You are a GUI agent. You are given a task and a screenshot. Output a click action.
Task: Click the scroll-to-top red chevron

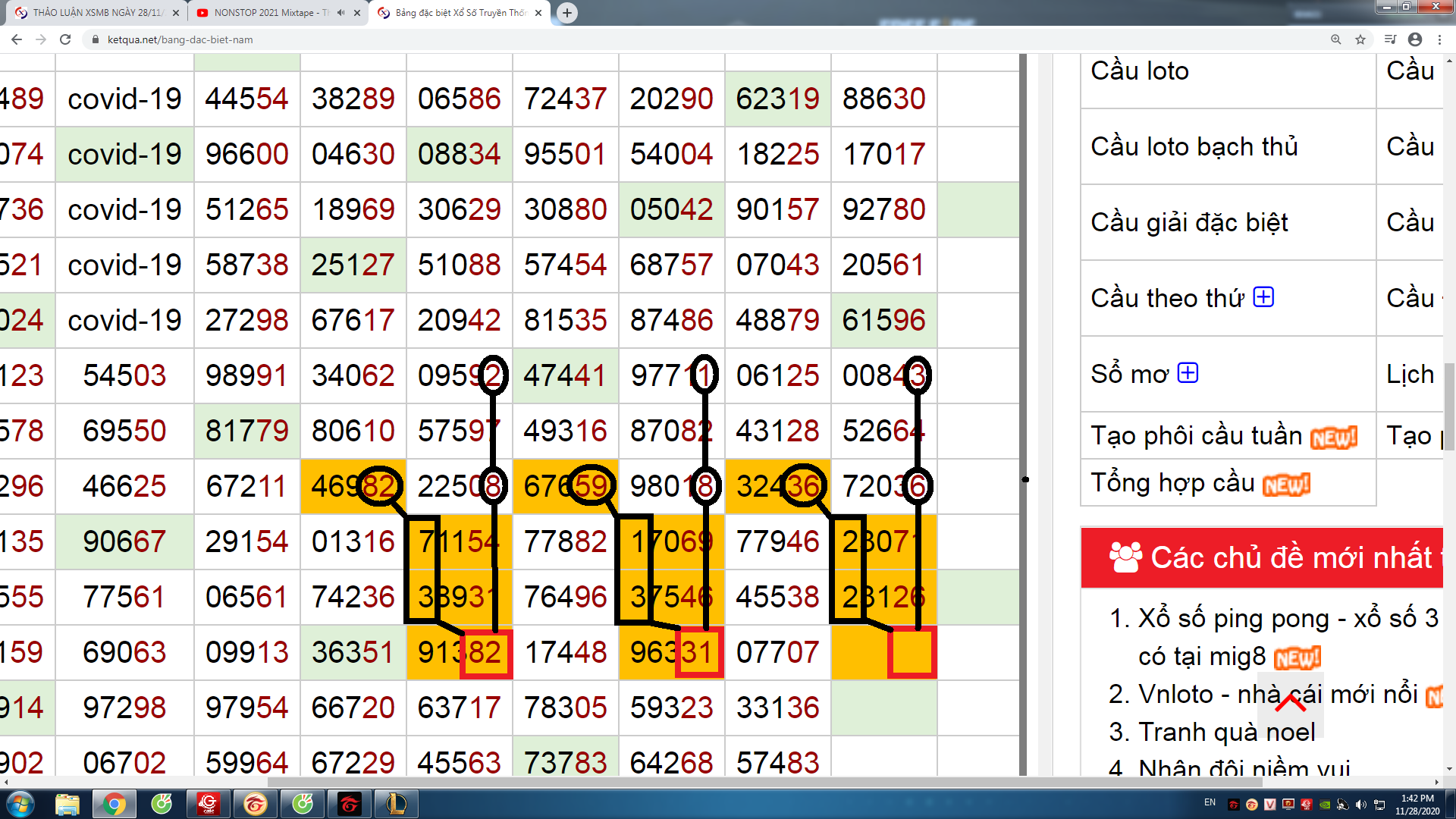pos(1291,704)
